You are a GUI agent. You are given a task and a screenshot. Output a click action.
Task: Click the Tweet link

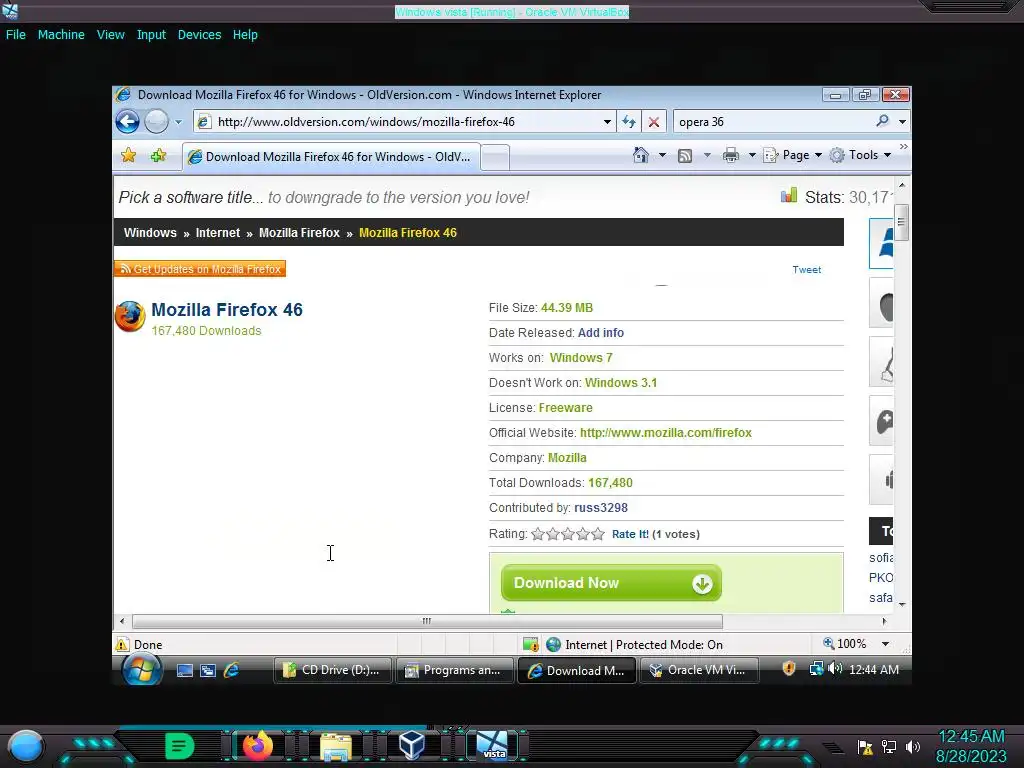pos(807,270)
